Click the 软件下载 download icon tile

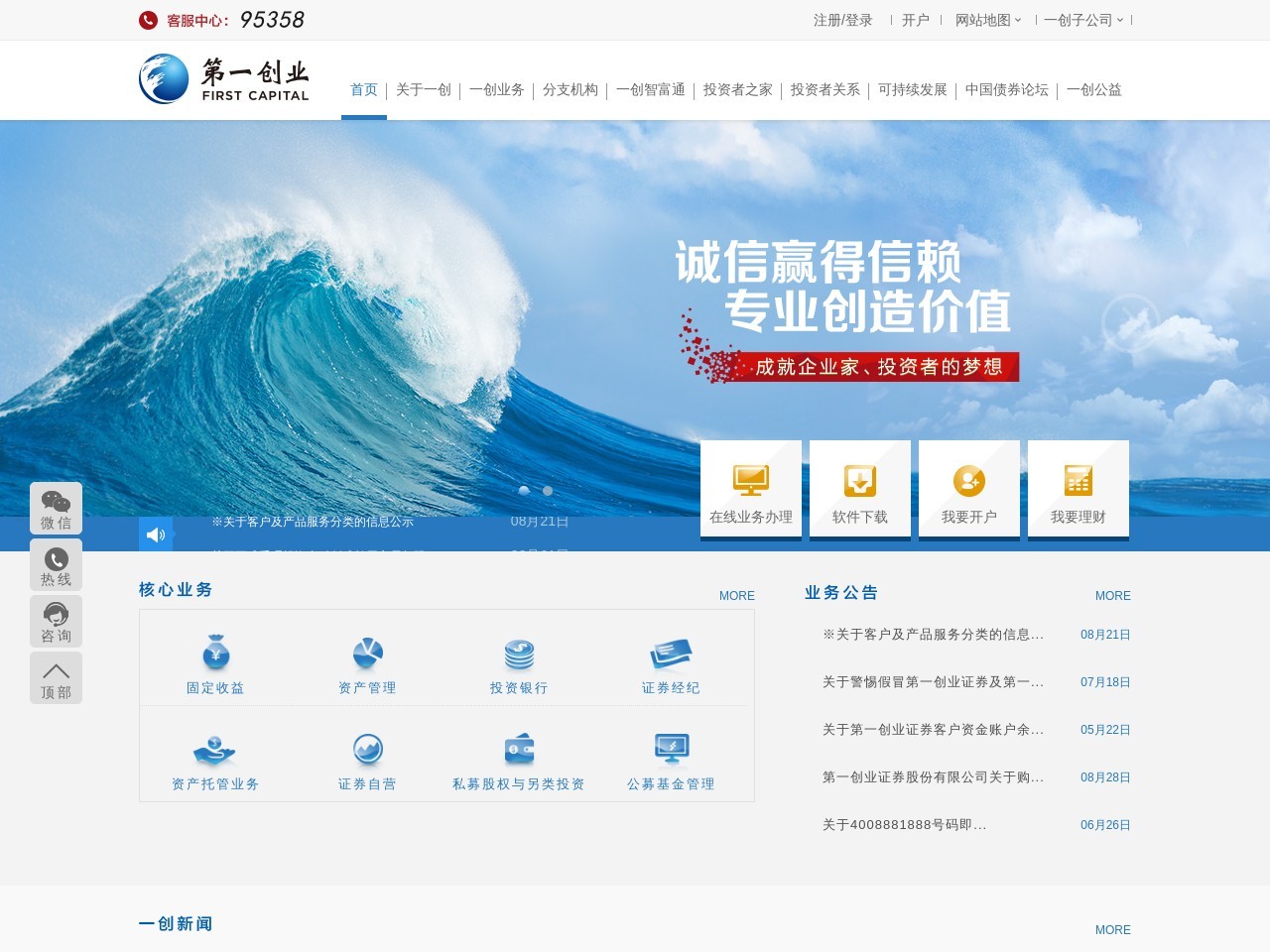click(860, 489)
